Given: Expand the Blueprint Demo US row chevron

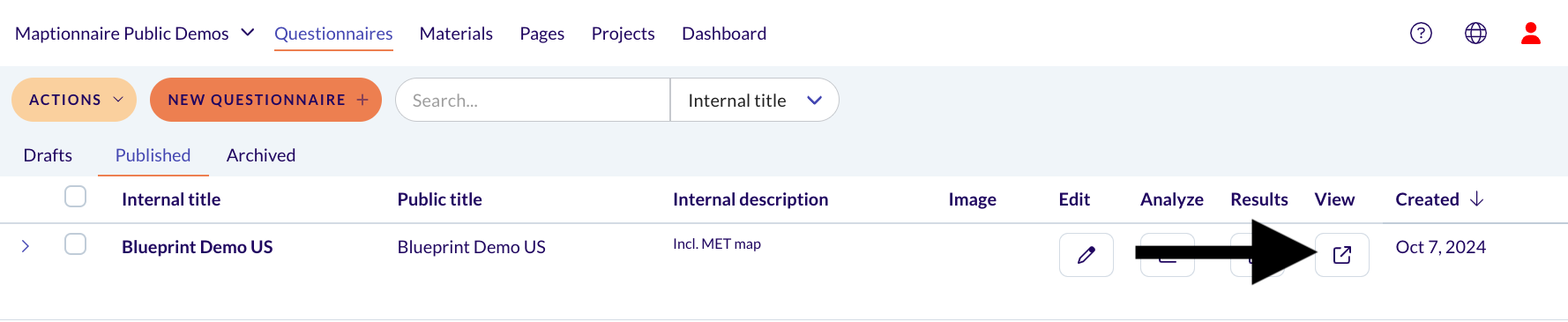Looking at the screenshot, I should (26, 246).
